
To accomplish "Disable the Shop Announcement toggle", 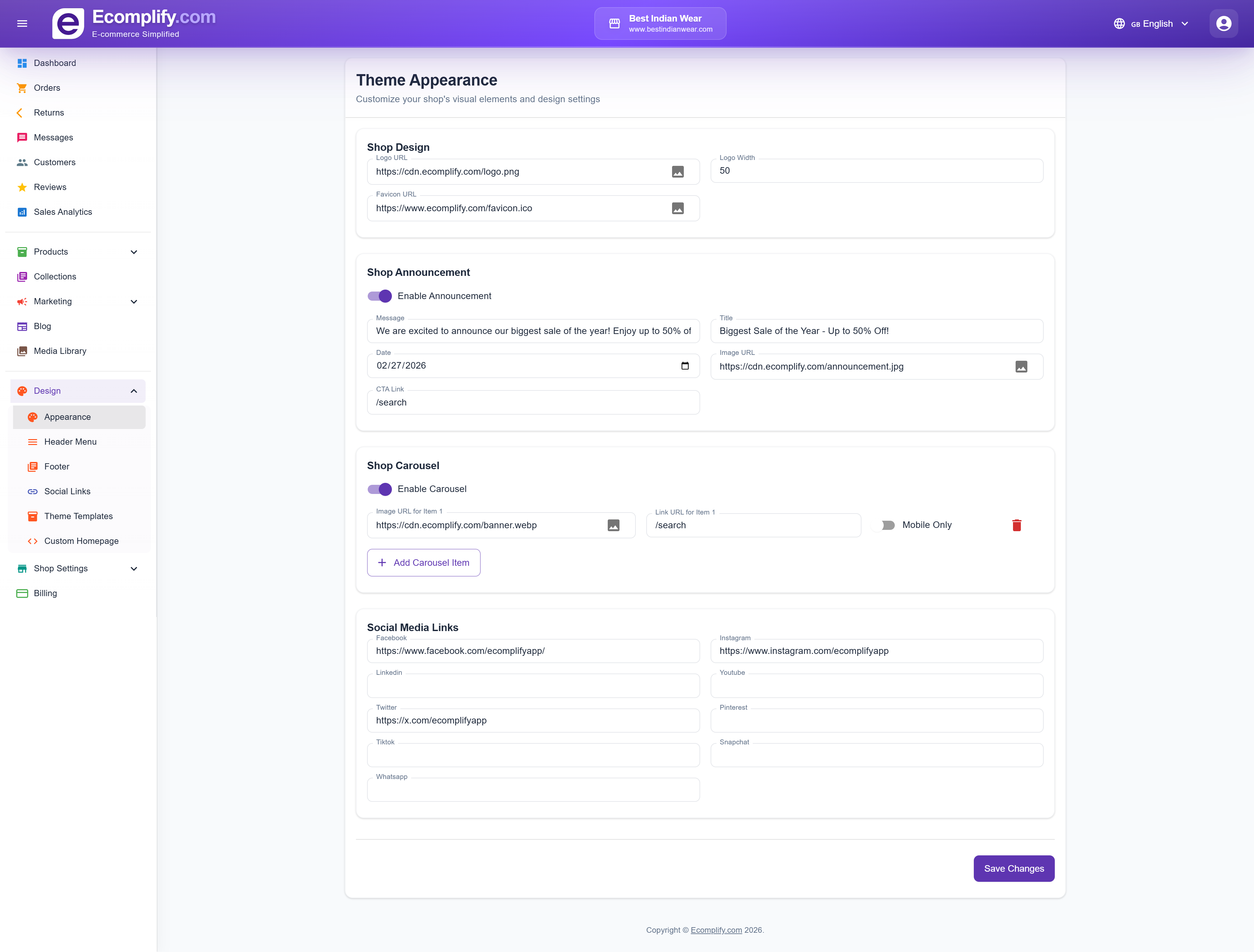I will click(x=379, y=296).
